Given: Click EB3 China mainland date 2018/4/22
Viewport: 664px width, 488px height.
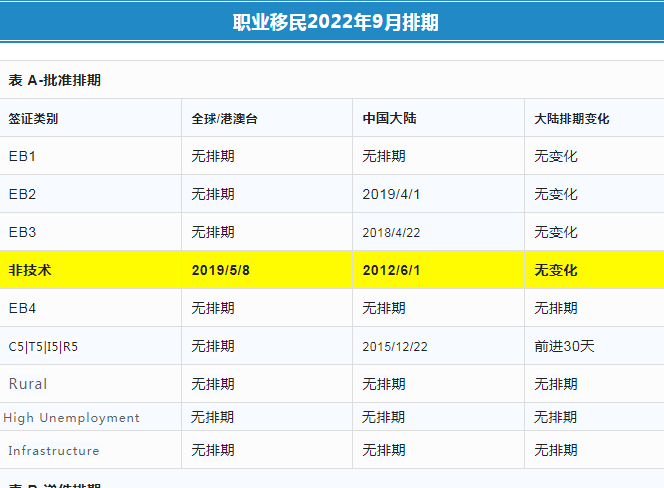Looking at the screenshot, I should (391, 233).
